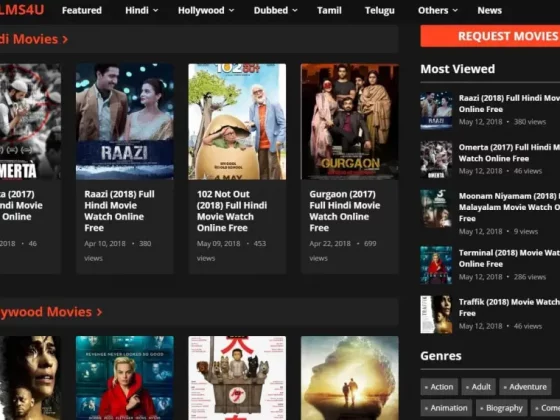Go to the Hollywood menu label

pos(201,10)
